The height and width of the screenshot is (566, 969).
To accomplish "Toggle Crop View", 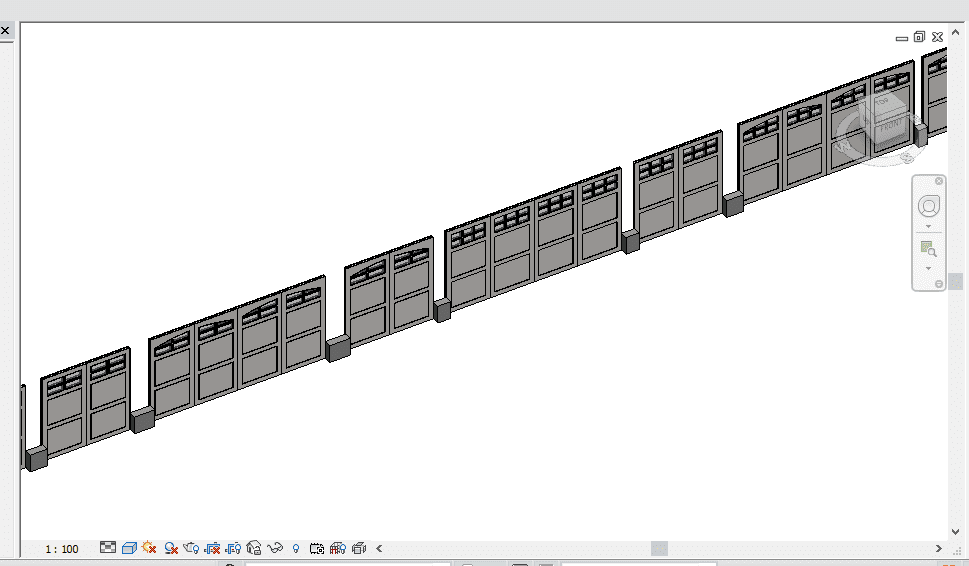I will [x=212, y=548].
